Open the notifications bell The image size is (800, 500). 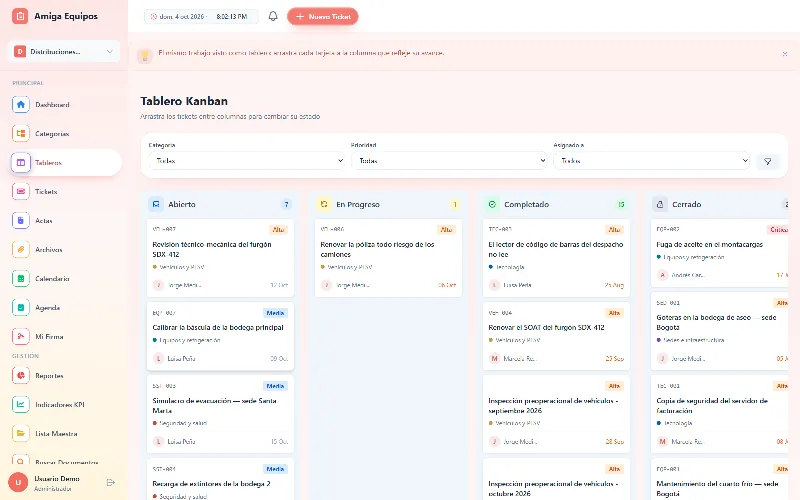[x=273, y=16]
